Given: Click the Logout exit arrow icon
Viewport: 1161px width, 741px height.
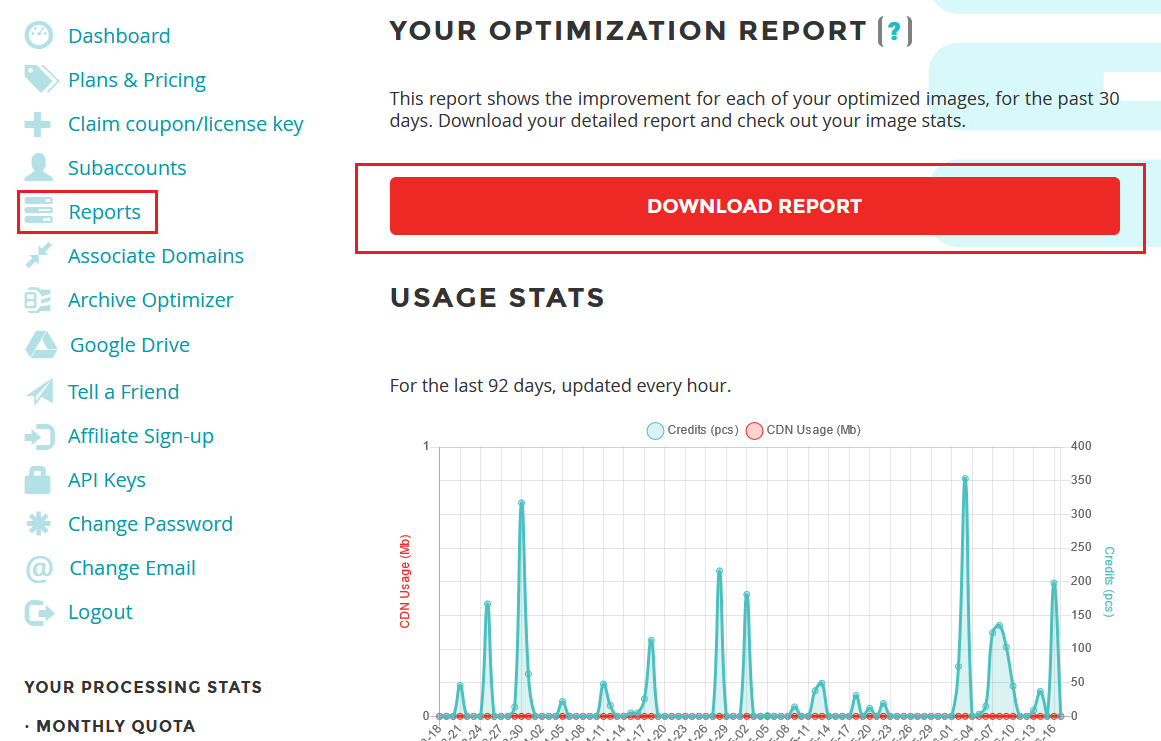Looking at the screenshot, I should 38,612.
